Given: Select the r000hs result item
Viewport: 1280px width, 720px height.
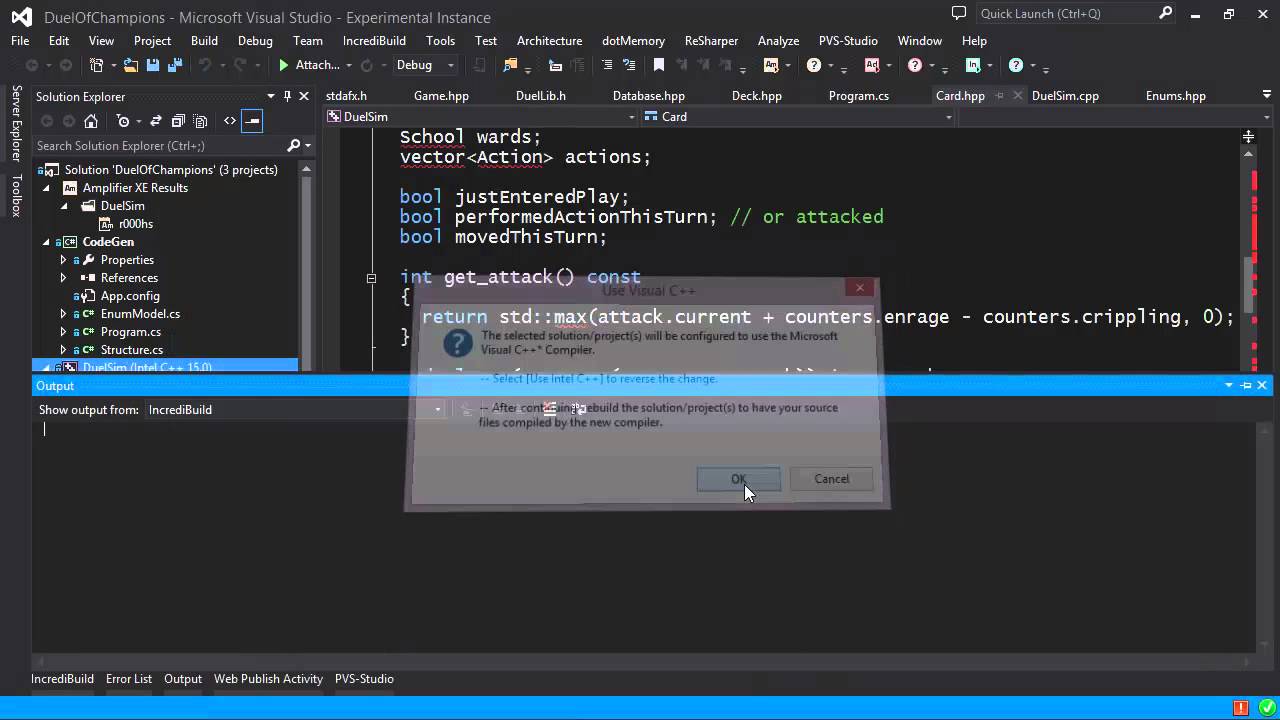Looking at the screenshot, I should click(x=135, y=224).
